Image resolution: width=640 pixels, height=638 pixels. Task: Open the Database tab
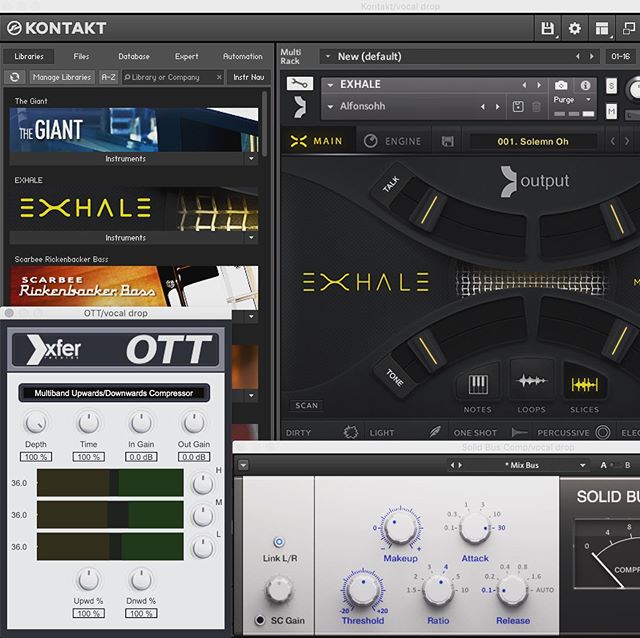(x=134, y=56)
